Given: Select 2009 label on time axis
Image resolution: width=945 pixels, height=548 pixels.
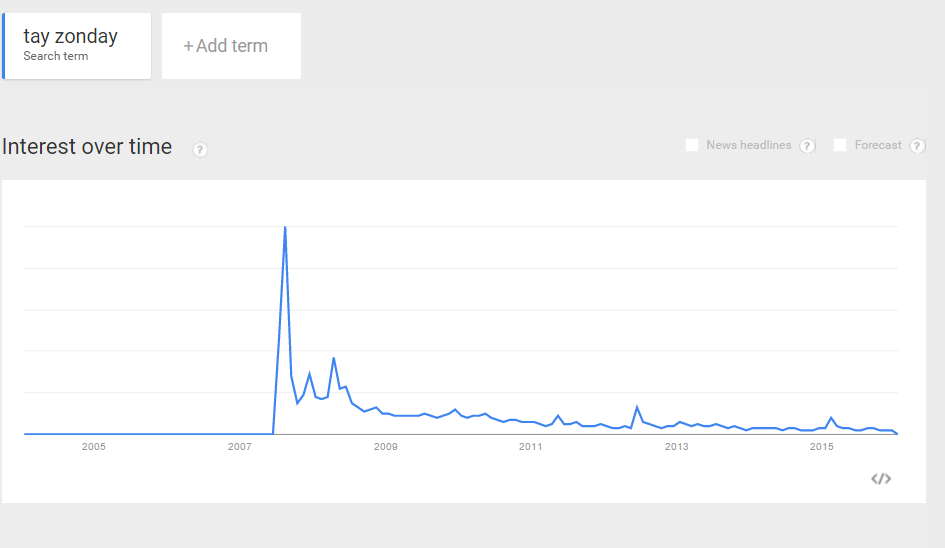Looking at the screenshot, I should tap(386, 447).
